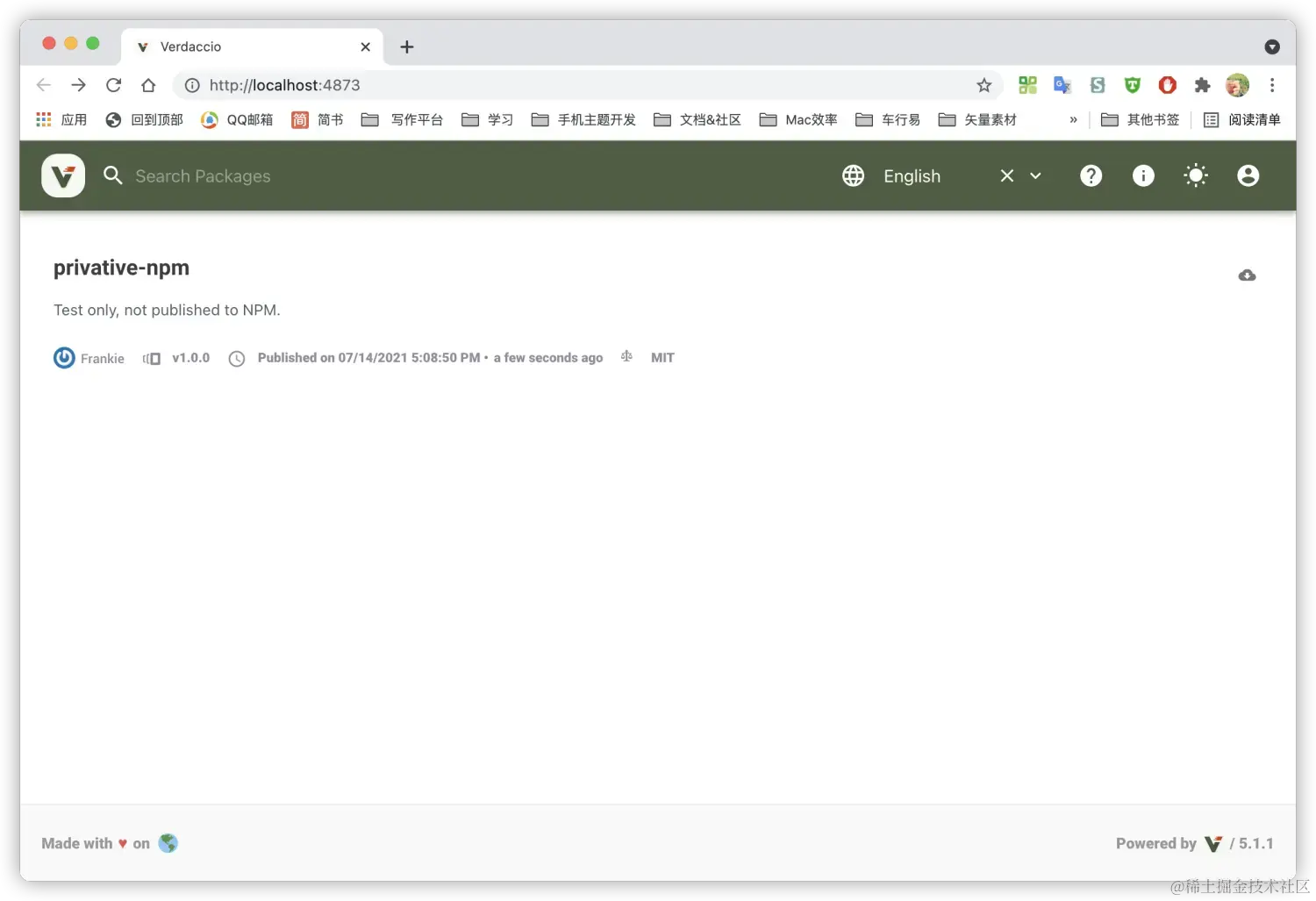Click package description Test only text
The image size is (1316, 901).
[x=167, y=310]
